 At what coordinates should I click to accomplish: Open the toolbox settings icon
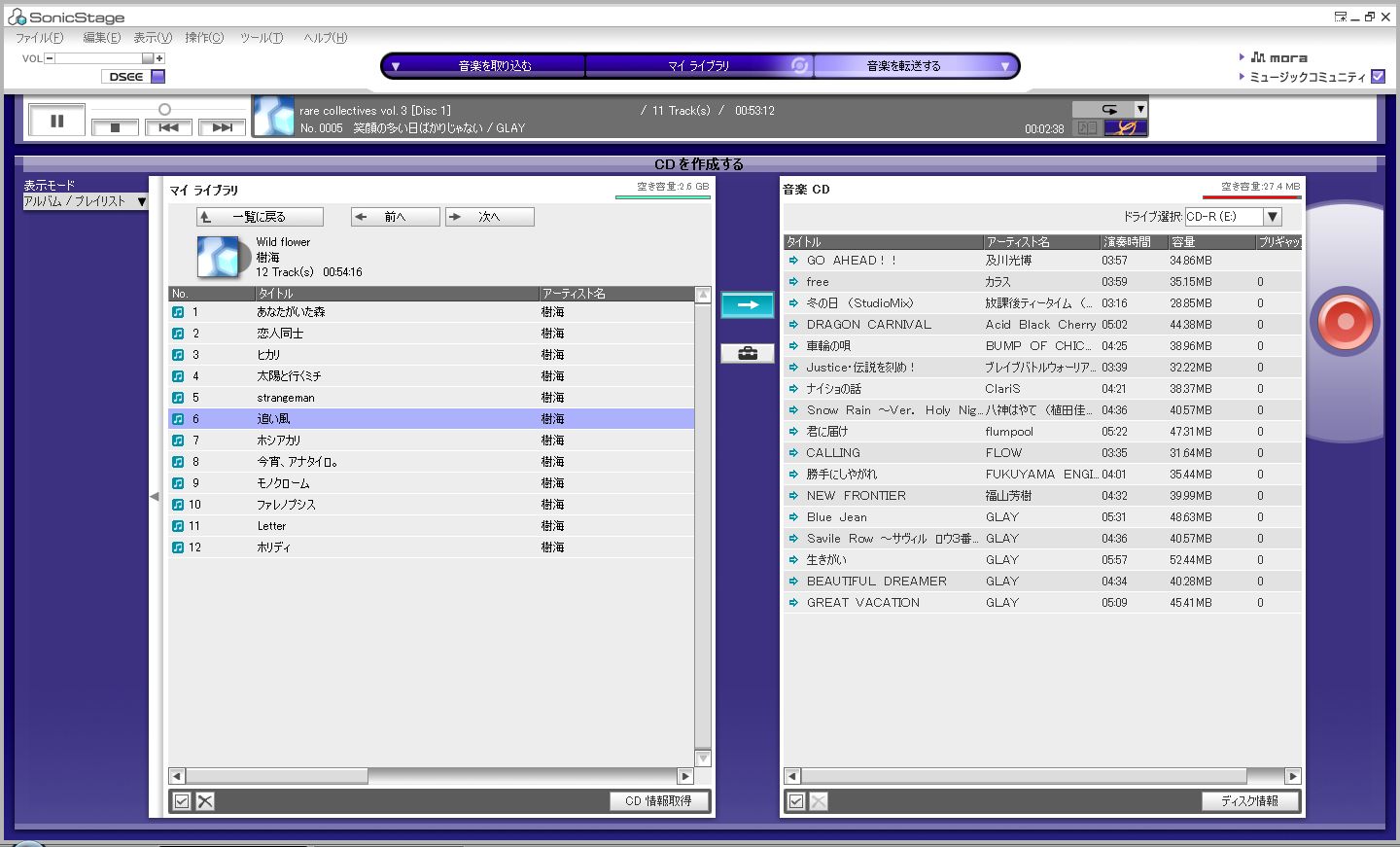click(x=748, y=353)
